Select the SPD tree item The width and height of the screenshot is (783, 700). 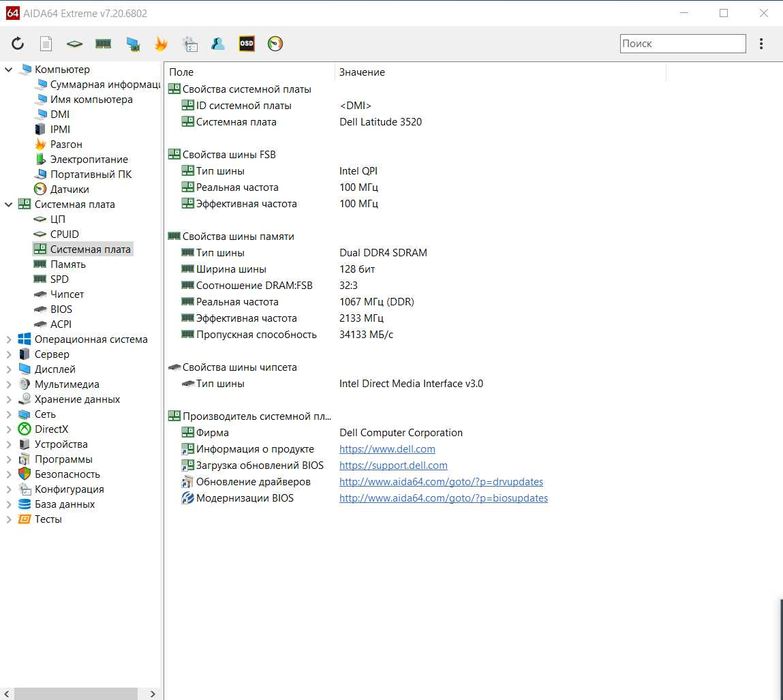(51, 279)
